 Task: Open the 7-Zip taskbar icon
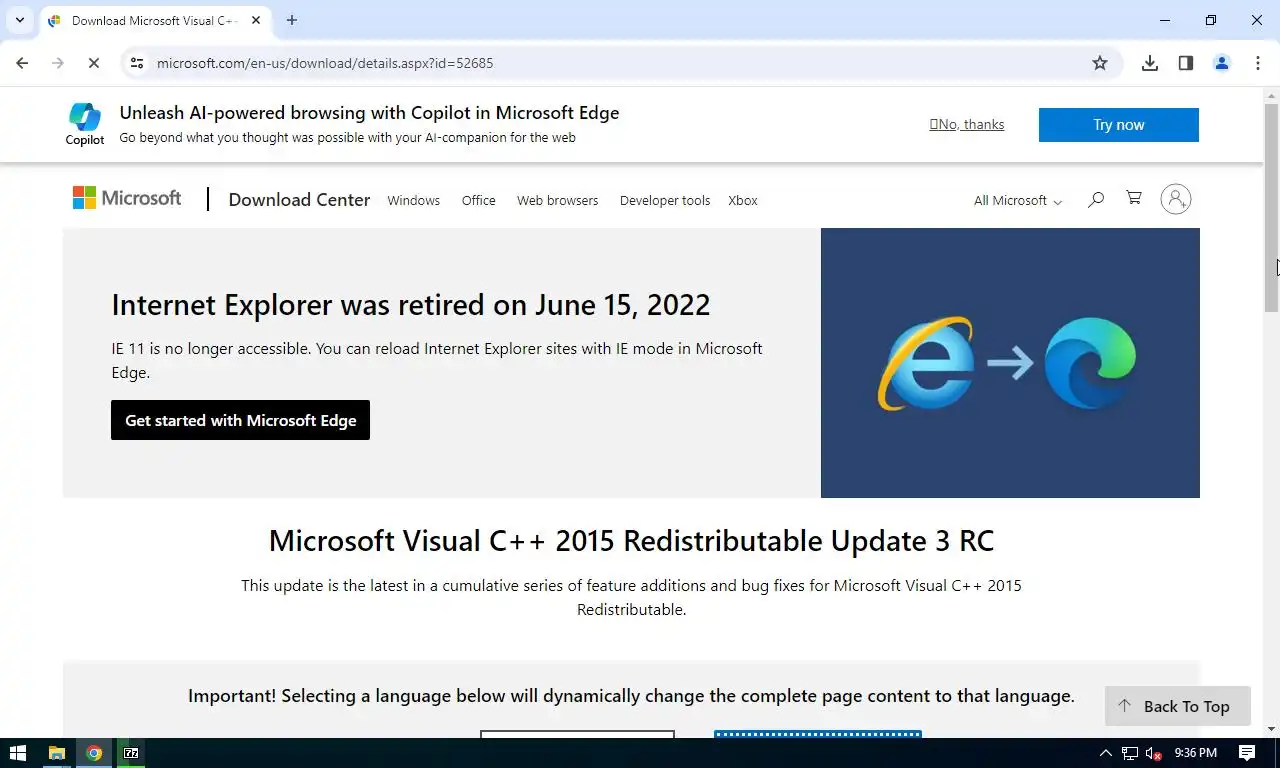(131, 753)
